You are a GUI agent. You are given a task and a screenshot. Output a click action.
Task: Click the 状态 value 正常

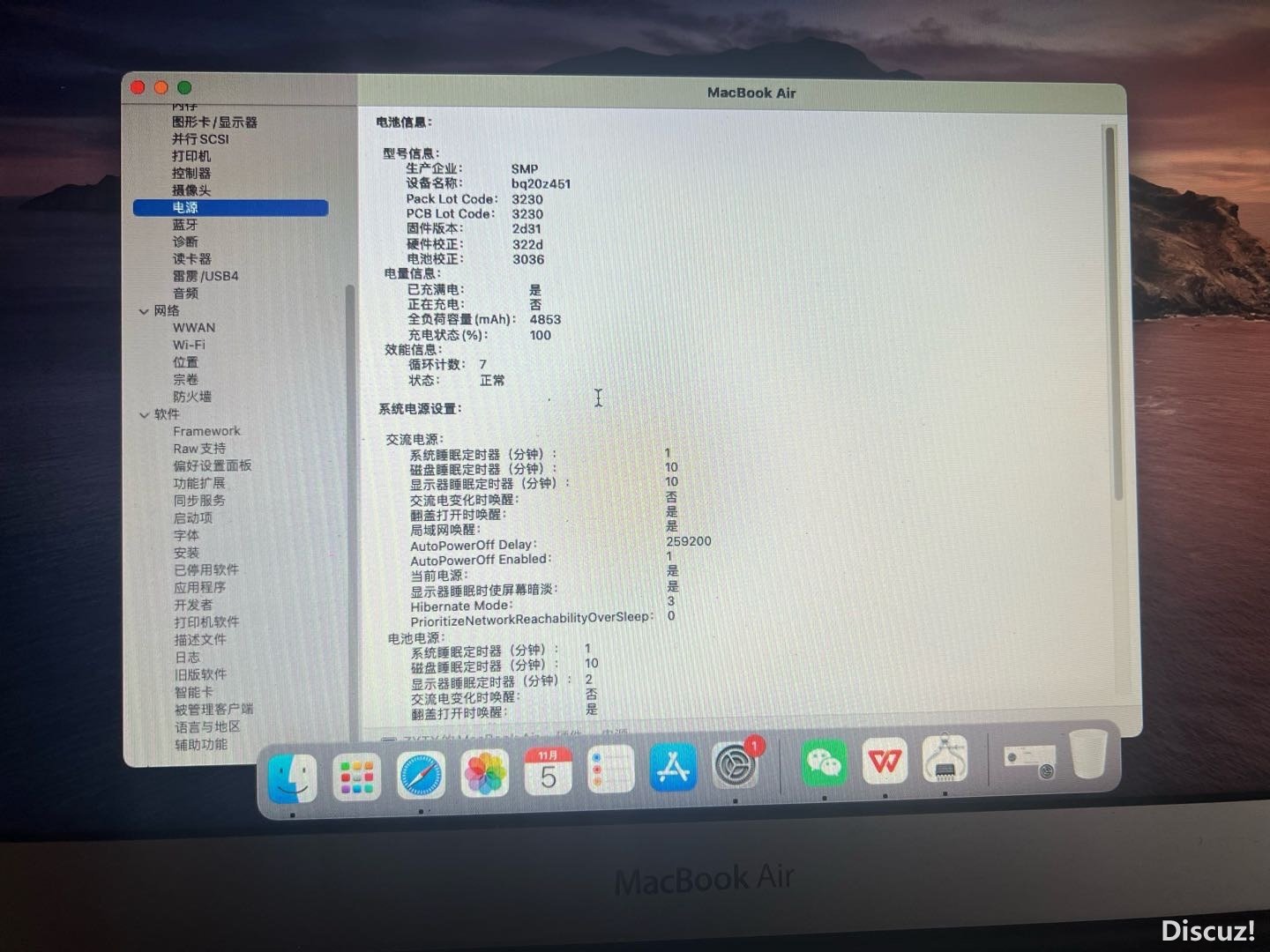pyautogui.click(x=492, y=380)
